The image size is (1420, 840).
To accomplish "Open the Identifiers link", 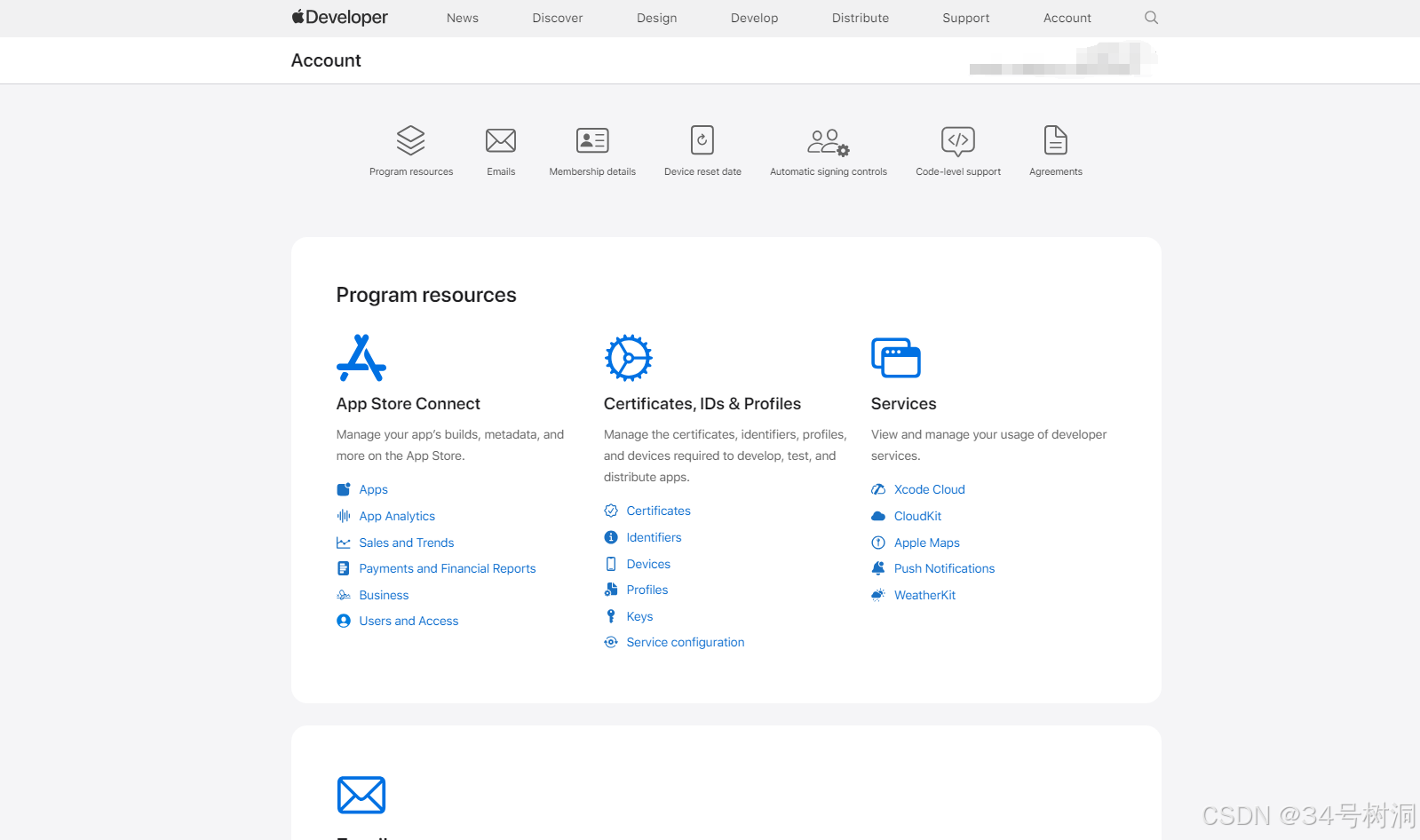I will pos(654,537).
